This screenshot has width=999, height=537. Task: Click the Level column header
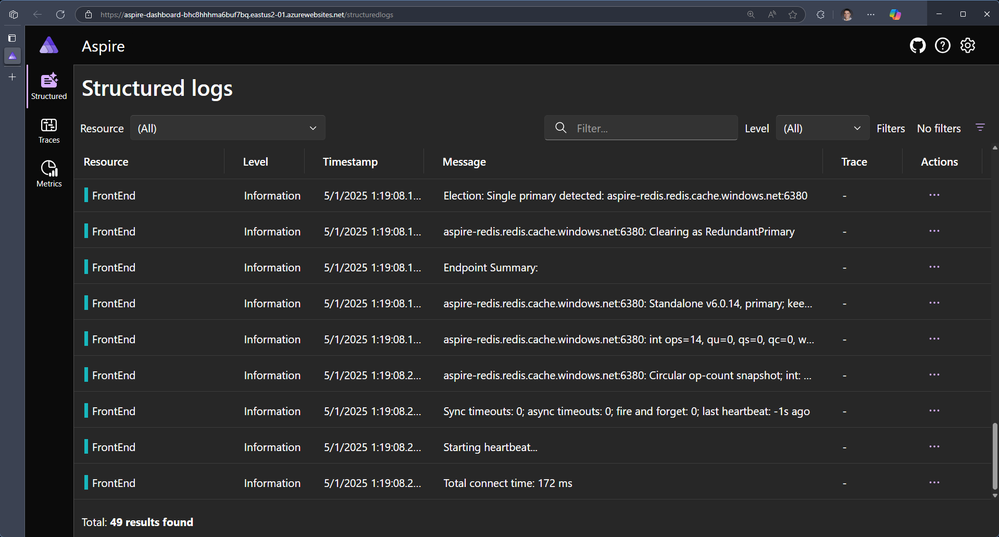(255, 162)
